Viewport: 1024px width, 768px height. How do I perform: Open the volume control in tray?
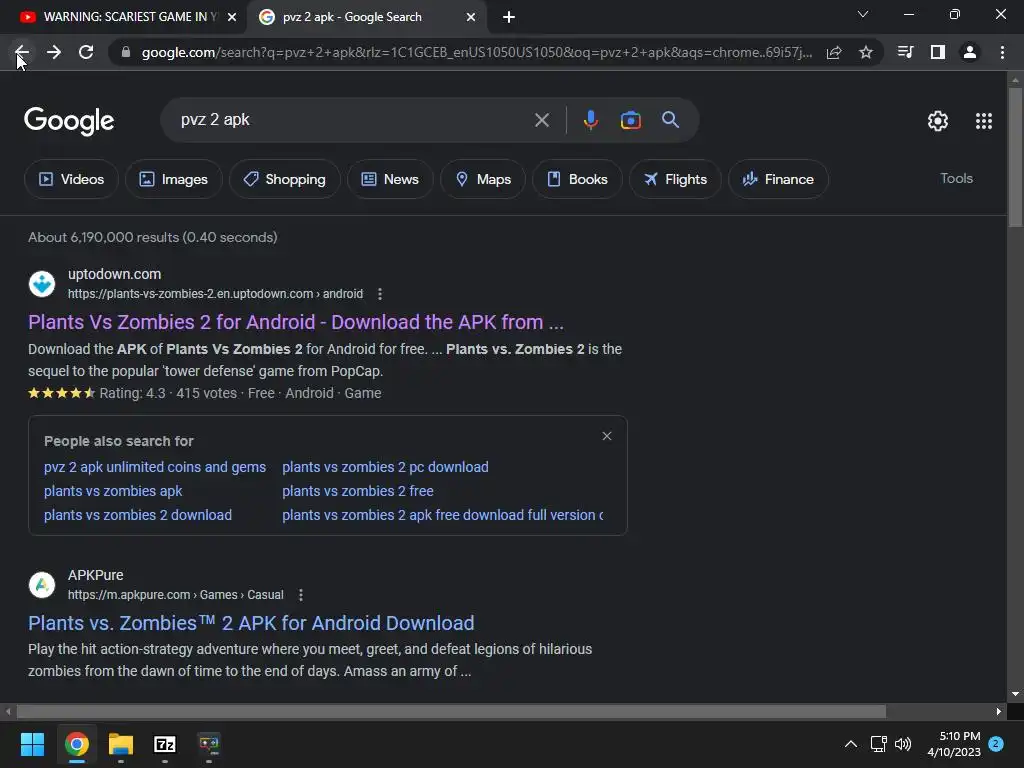903,744
